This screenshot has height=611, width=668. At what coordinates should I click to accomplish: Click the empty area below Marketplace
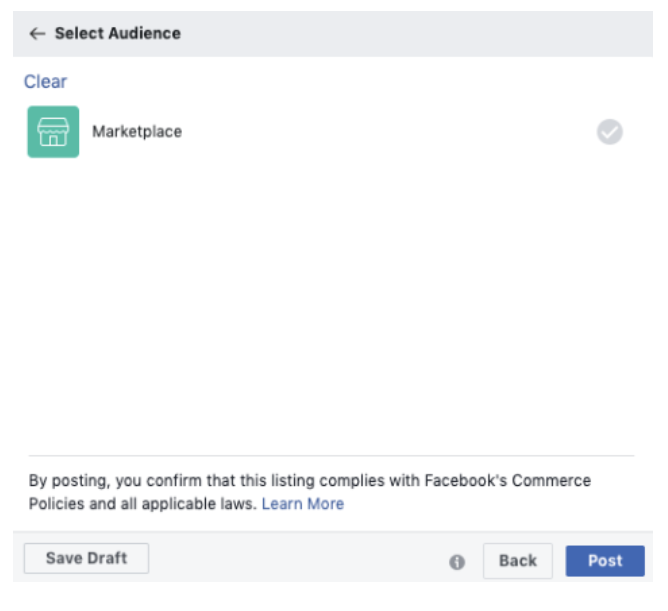(330, 300)
